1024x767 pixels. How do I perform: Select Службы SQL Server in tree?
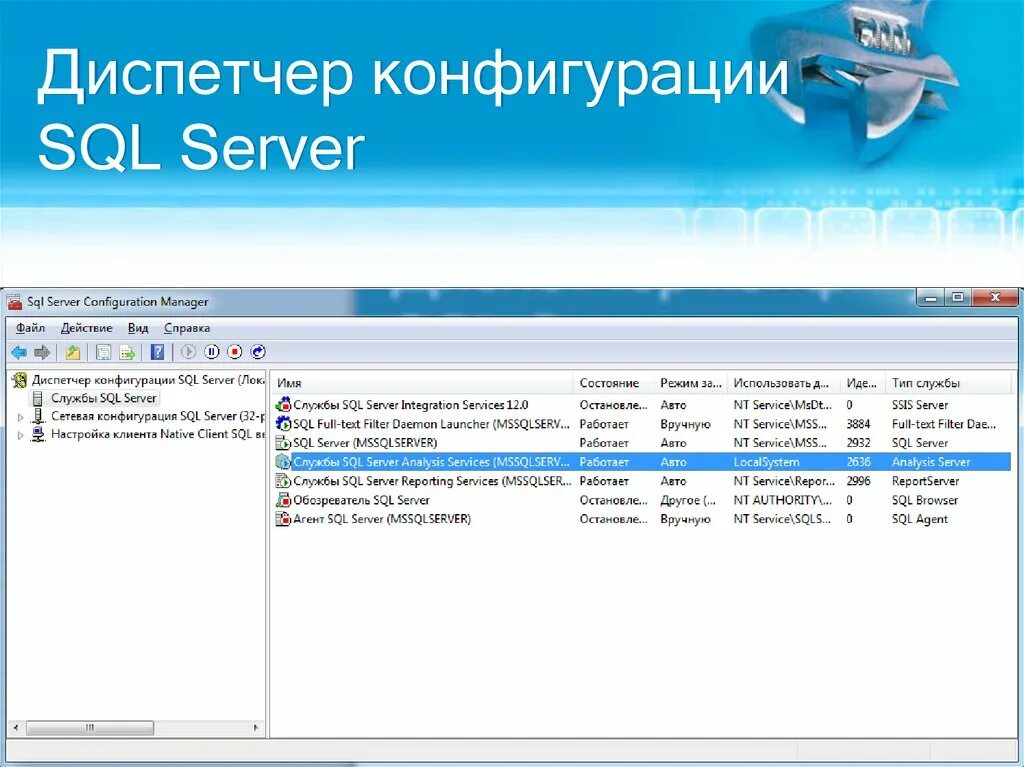click(104, 399)
